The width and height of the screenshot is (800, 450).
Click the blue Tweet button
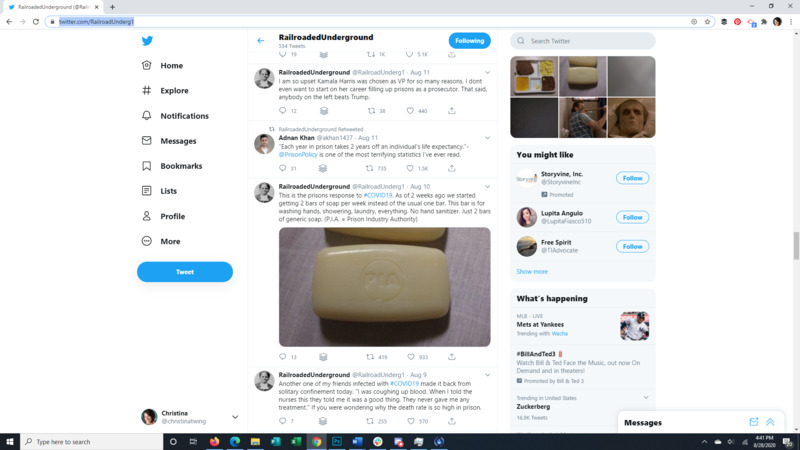click(185, 272)
